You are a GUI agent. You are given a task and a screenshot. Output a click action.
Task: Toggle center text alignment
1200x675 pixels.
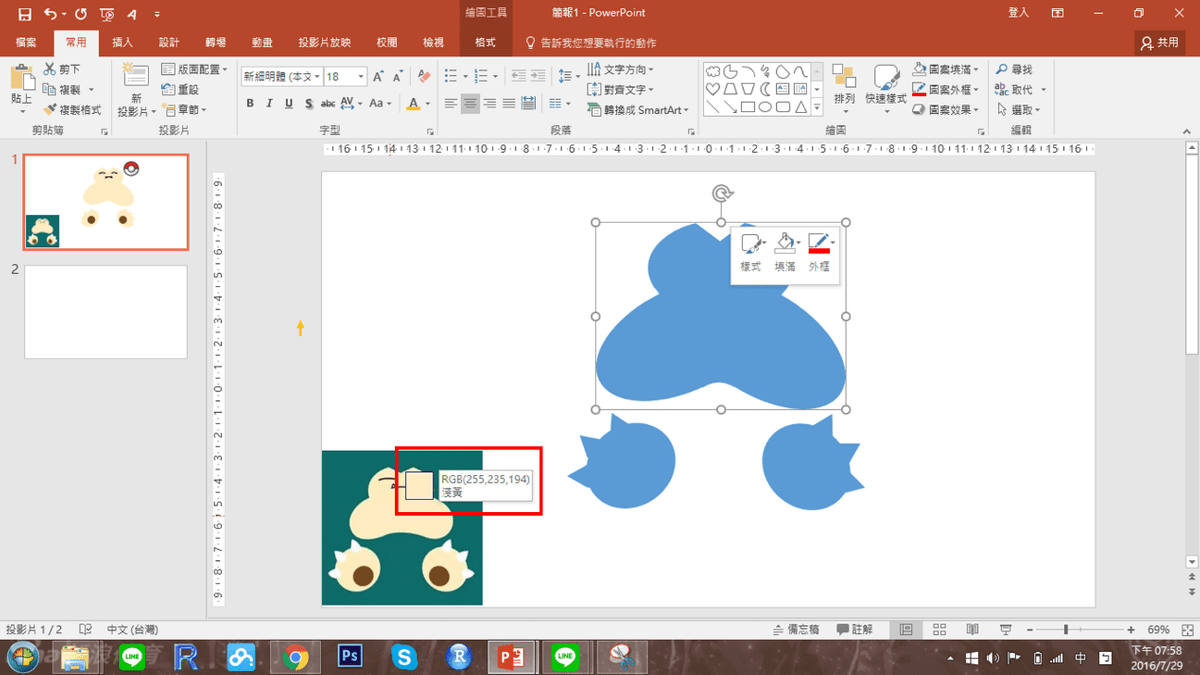point(470,103)
